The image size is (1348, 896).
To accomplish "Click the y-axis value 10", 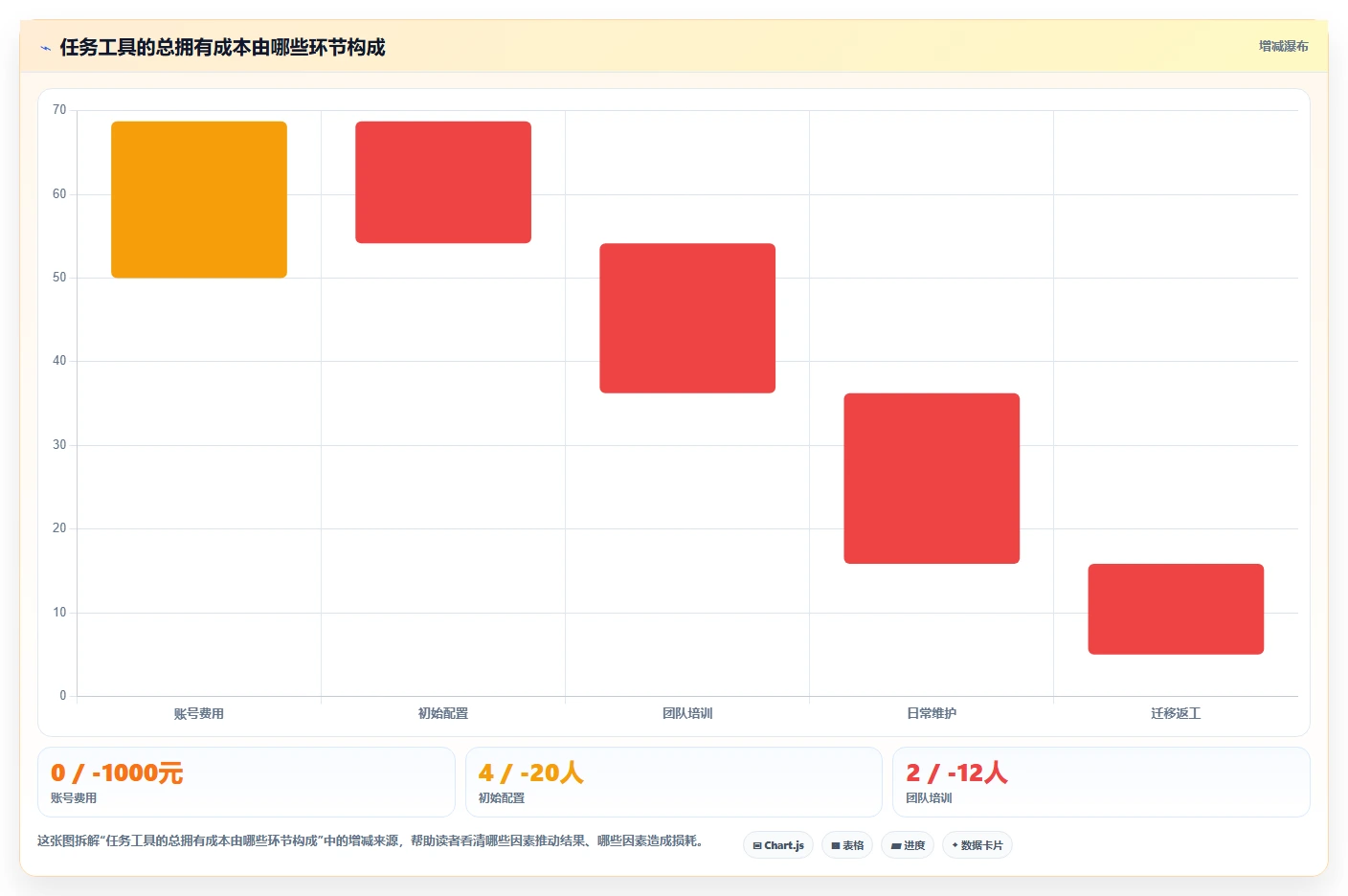I will point(59,613).
